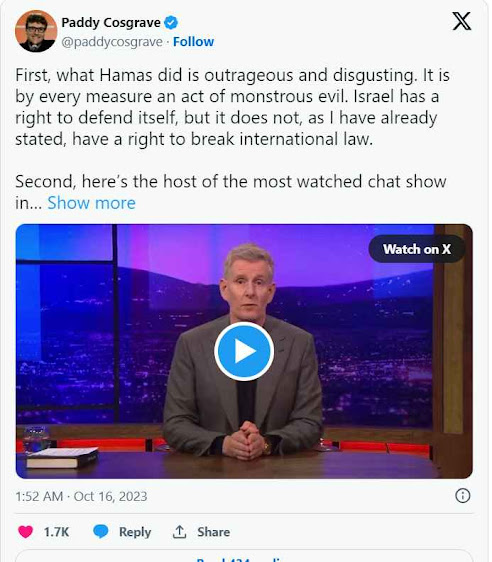Open Paddy Cosgrave's profile picture

(x=36, y=31)
